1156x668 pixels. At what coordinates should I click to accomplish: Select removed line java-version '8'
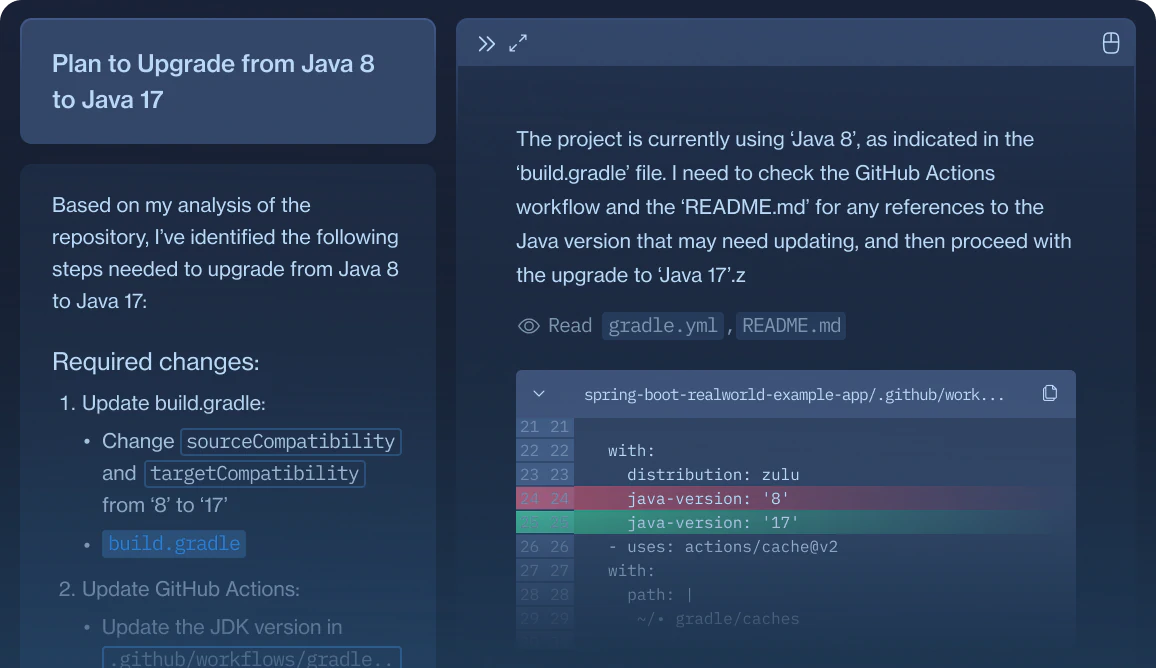point(795,498)
